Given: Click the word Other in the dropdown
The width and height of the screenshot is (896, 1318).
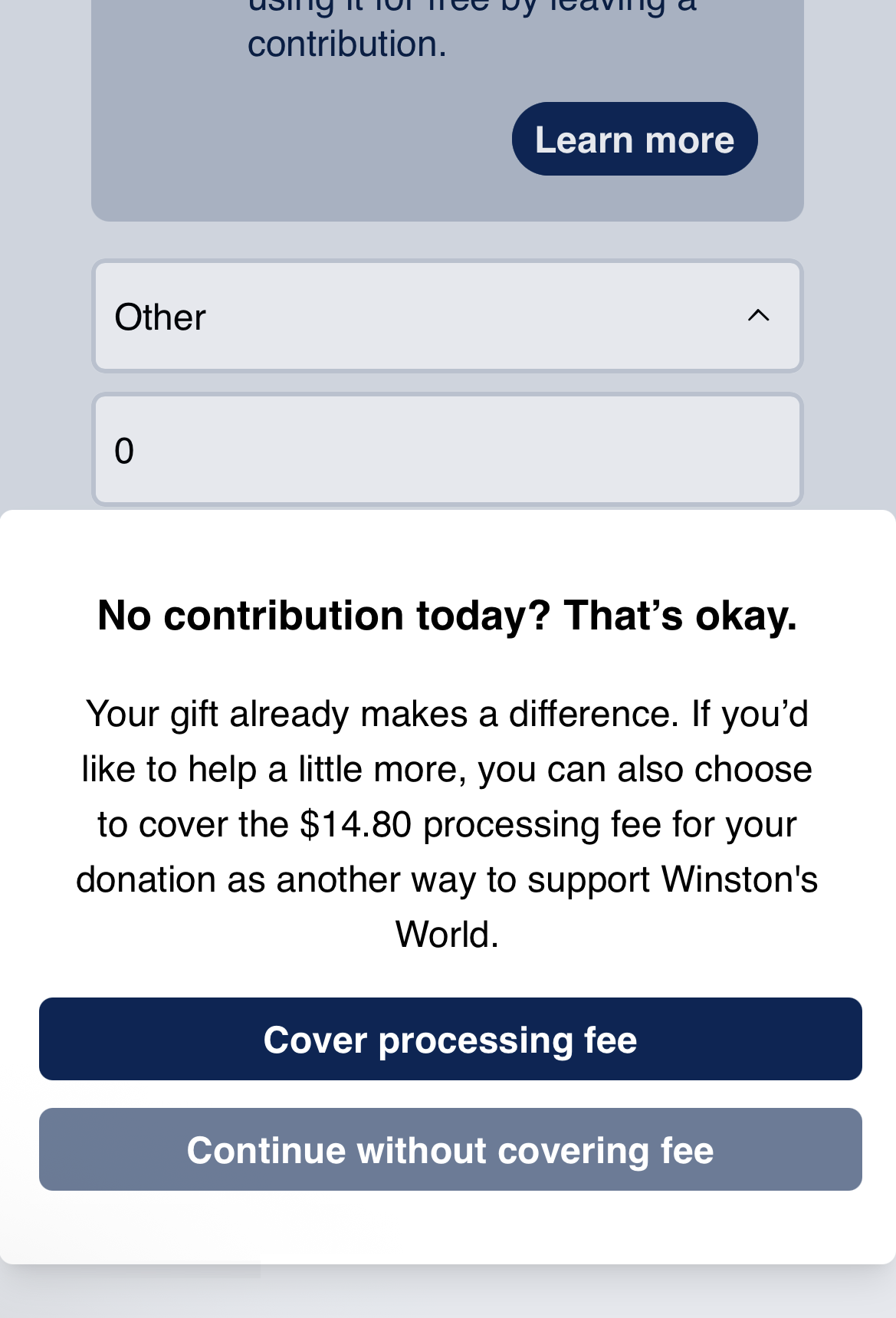Looking at the screenshot, I should (160, 317).
